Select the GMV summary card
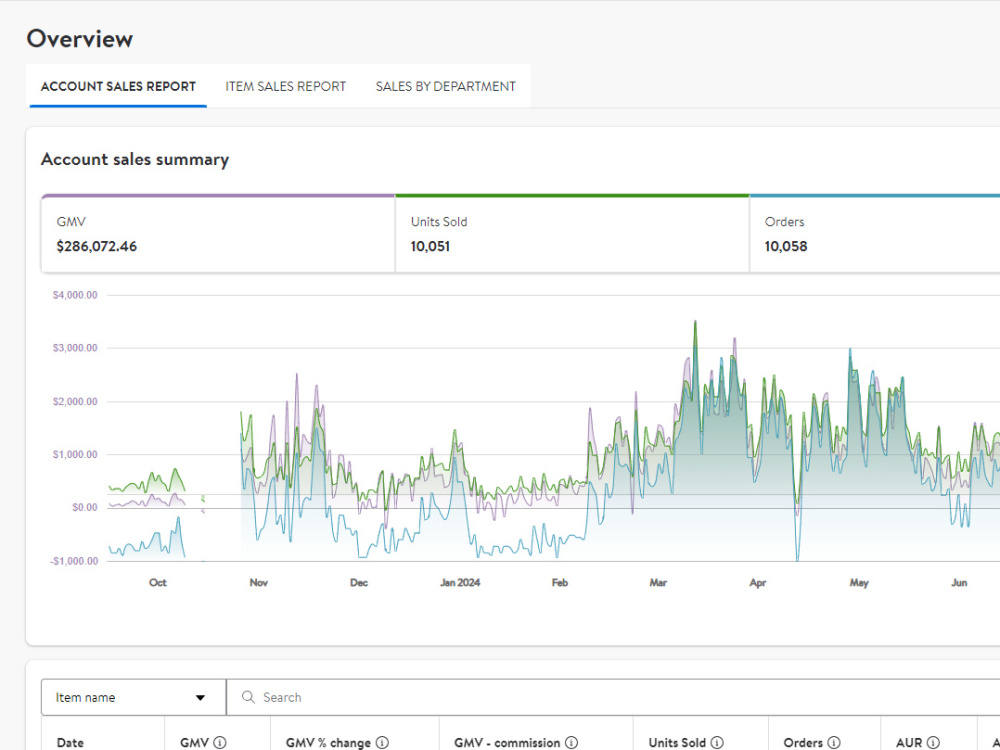The image size is (1000, 750). (218, 234)
